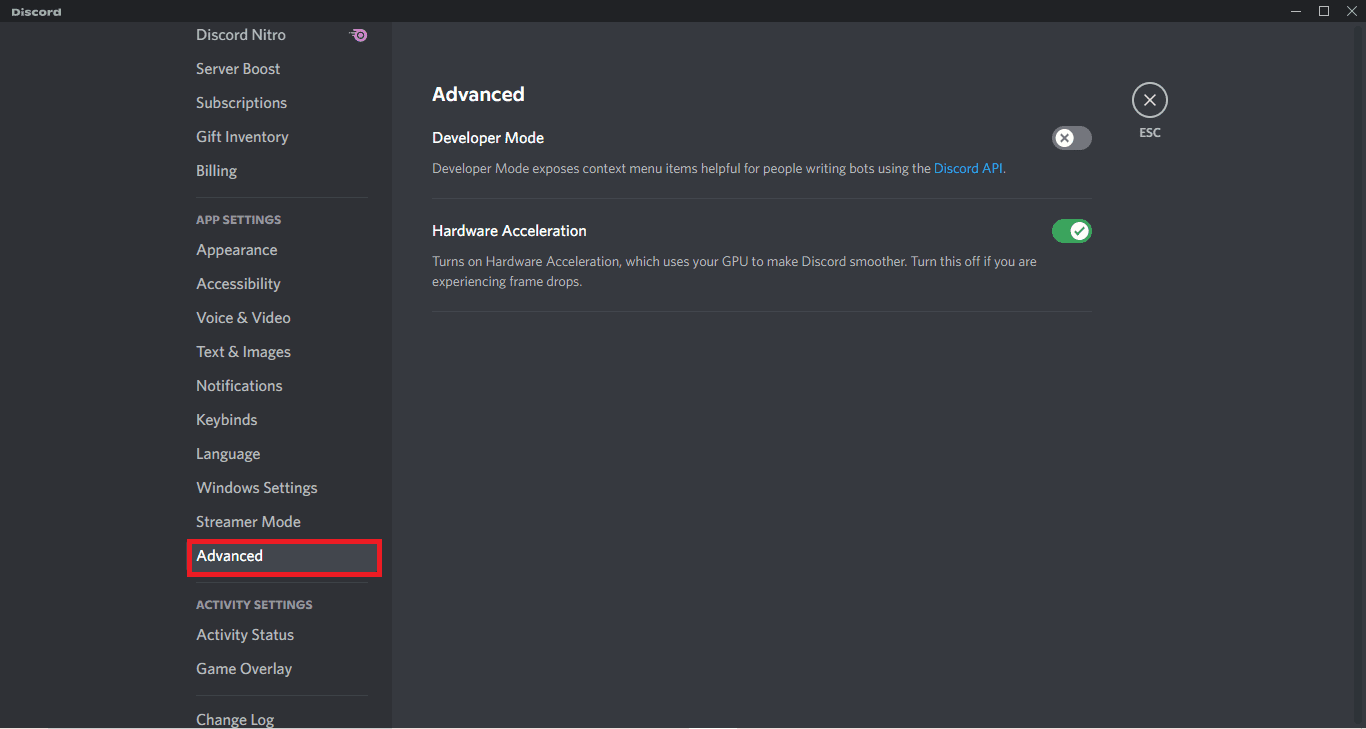
Task: Click the Discord logo in the title bar
Action: coord(36,11)
